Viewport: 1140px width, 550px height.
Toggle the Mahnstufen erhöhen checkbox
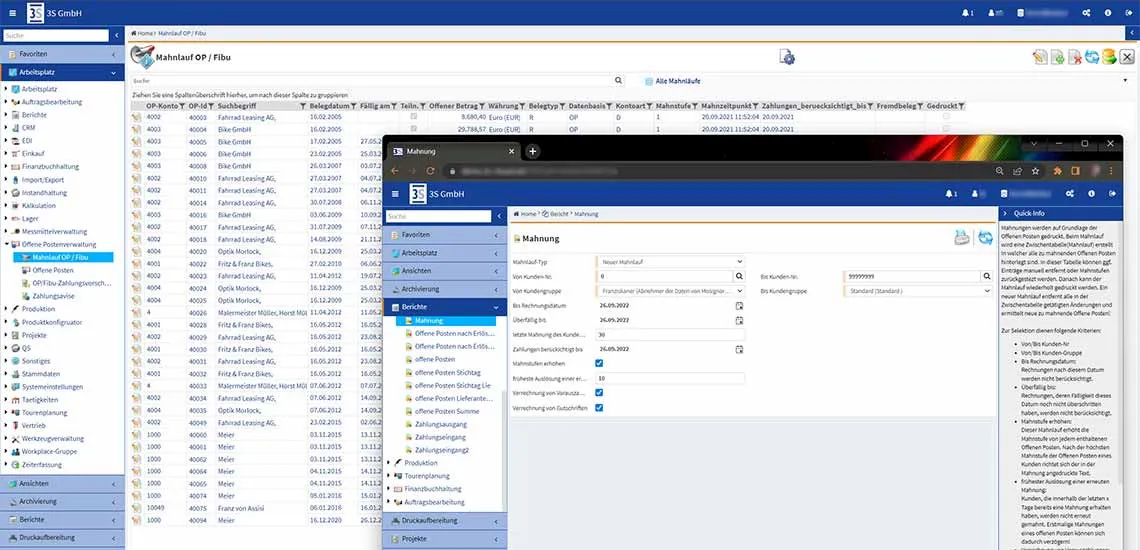(x=599, y=364)
